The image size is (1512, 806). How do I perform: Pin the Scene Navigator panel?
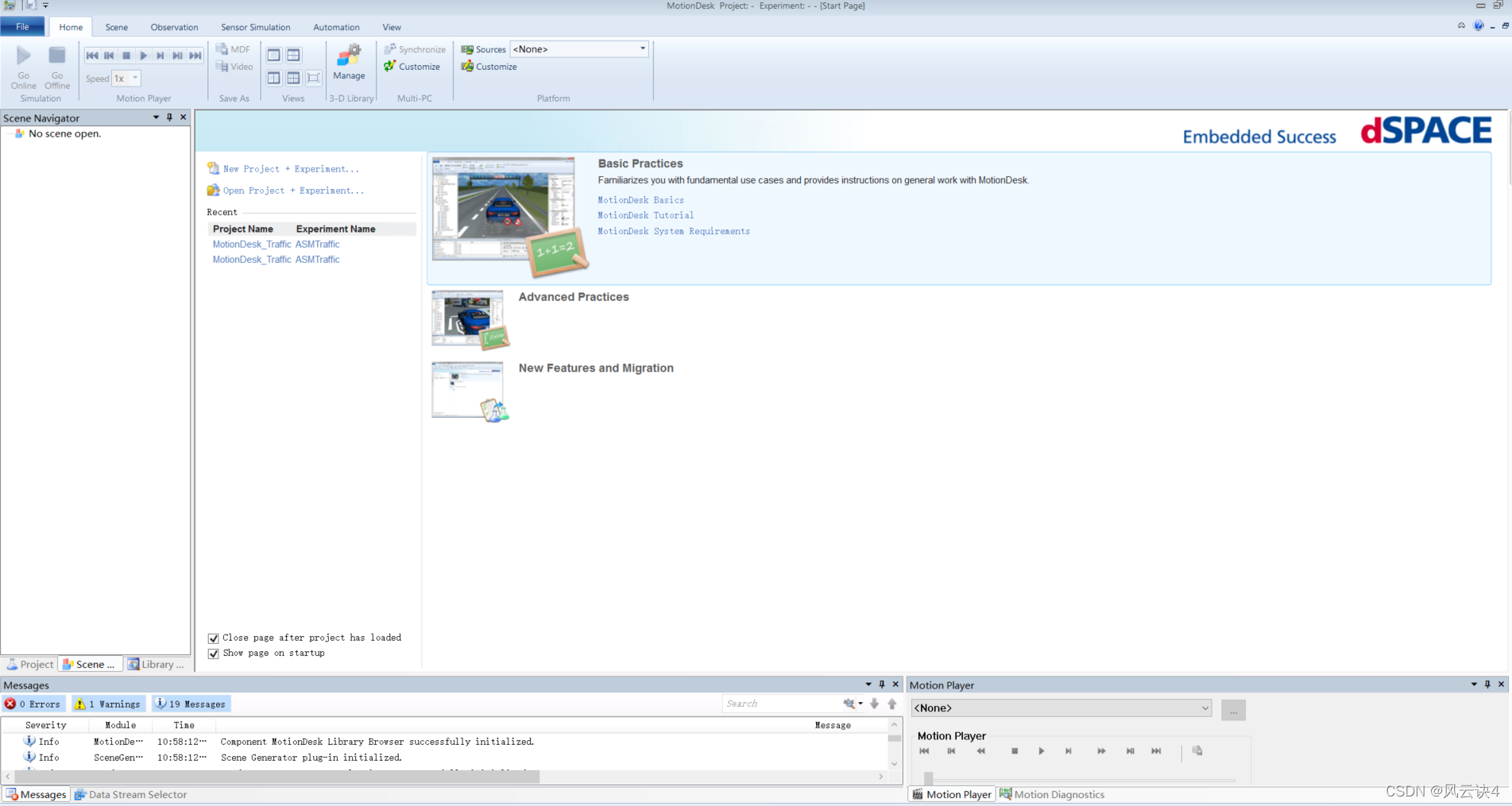(x=169, y=118)
